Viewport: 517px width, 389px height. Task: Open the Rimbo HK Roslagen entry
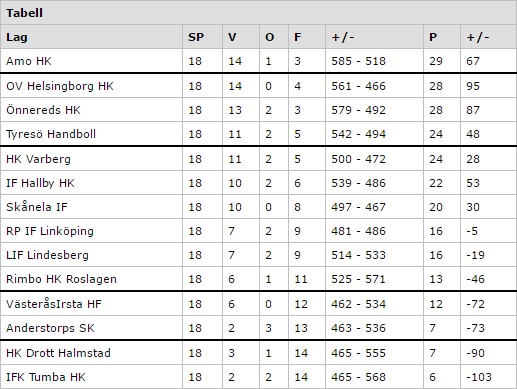[x=61, y=279]
